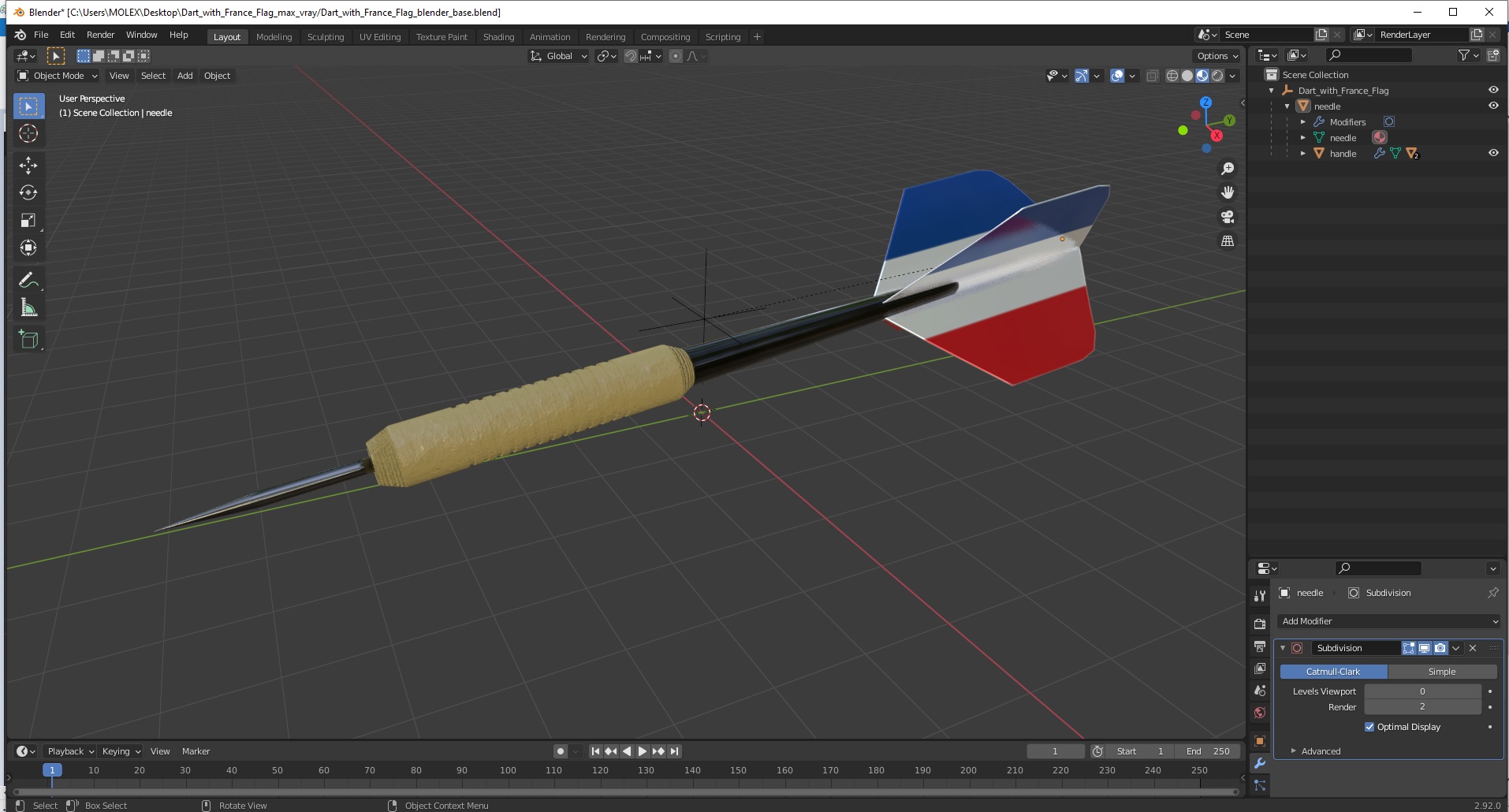Click the Levels Viewport value field
This screenshot has height=812, width=1509.
pyautogui.click(x=1423, y=691)
